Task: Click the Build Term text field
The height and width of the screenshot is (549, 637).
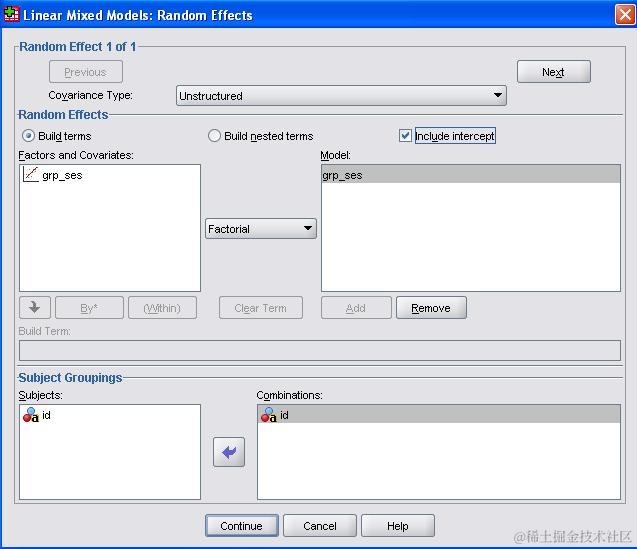Action: 320,350
